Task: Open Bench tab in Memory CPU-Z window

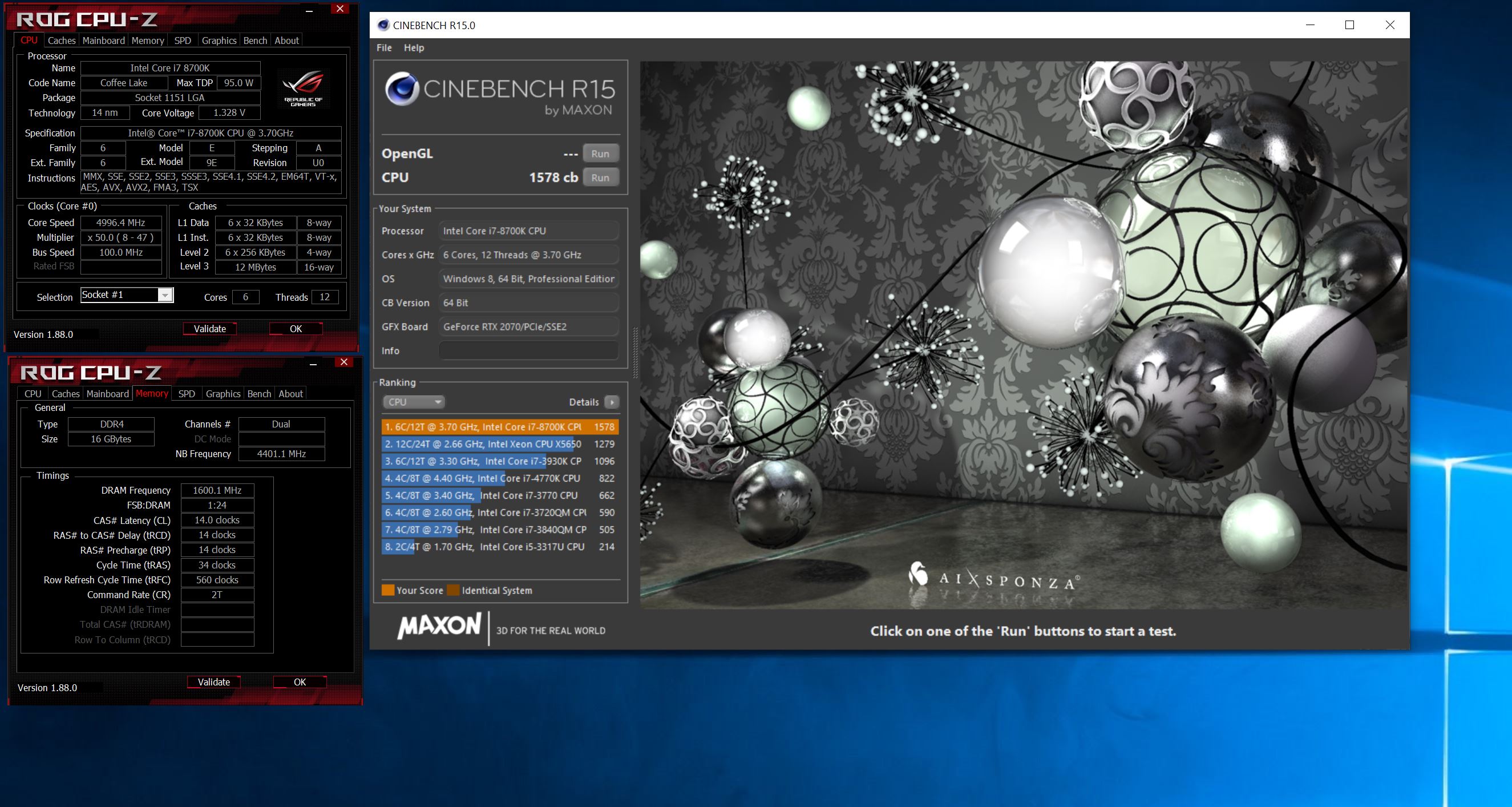Action: click(x=260, y=394)
